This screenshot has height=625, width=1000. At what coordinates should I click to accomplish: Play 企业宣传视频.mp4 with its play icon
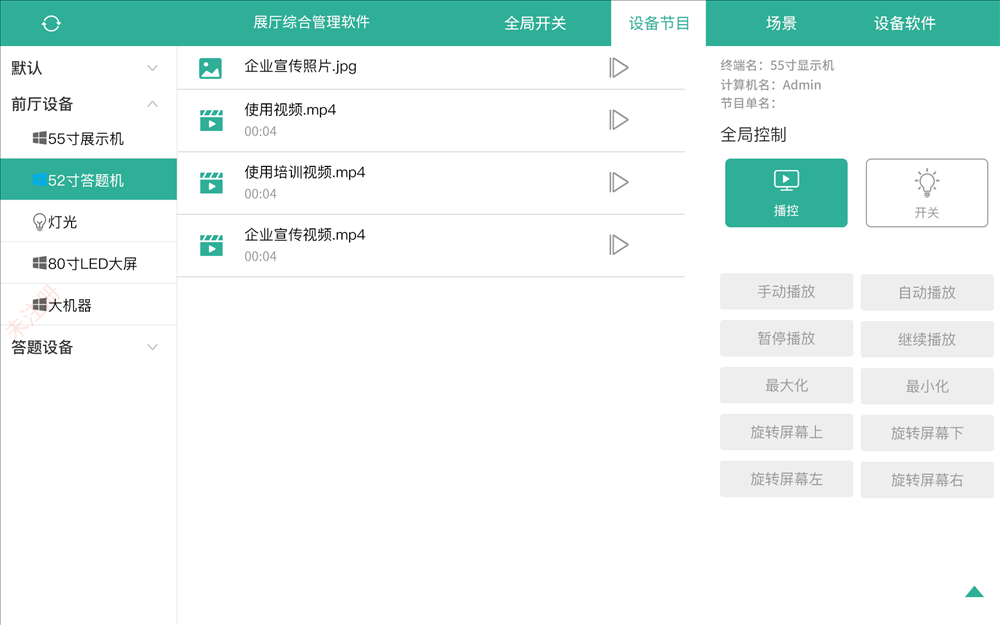tap(619, 245)
